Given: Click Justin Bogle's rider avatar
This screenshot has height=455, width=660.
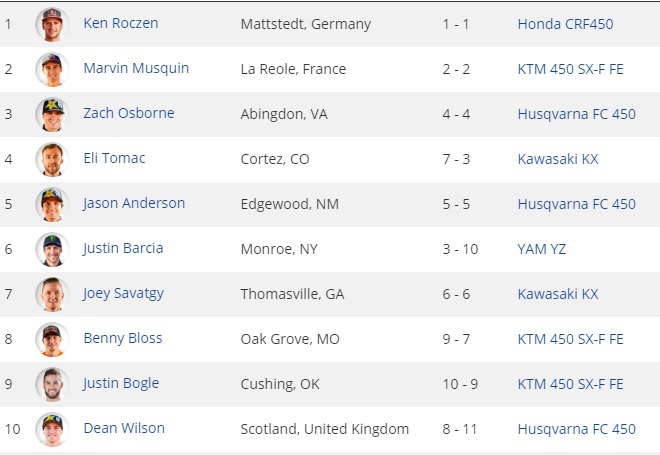Looking at the screenshot, I should 51,384.
